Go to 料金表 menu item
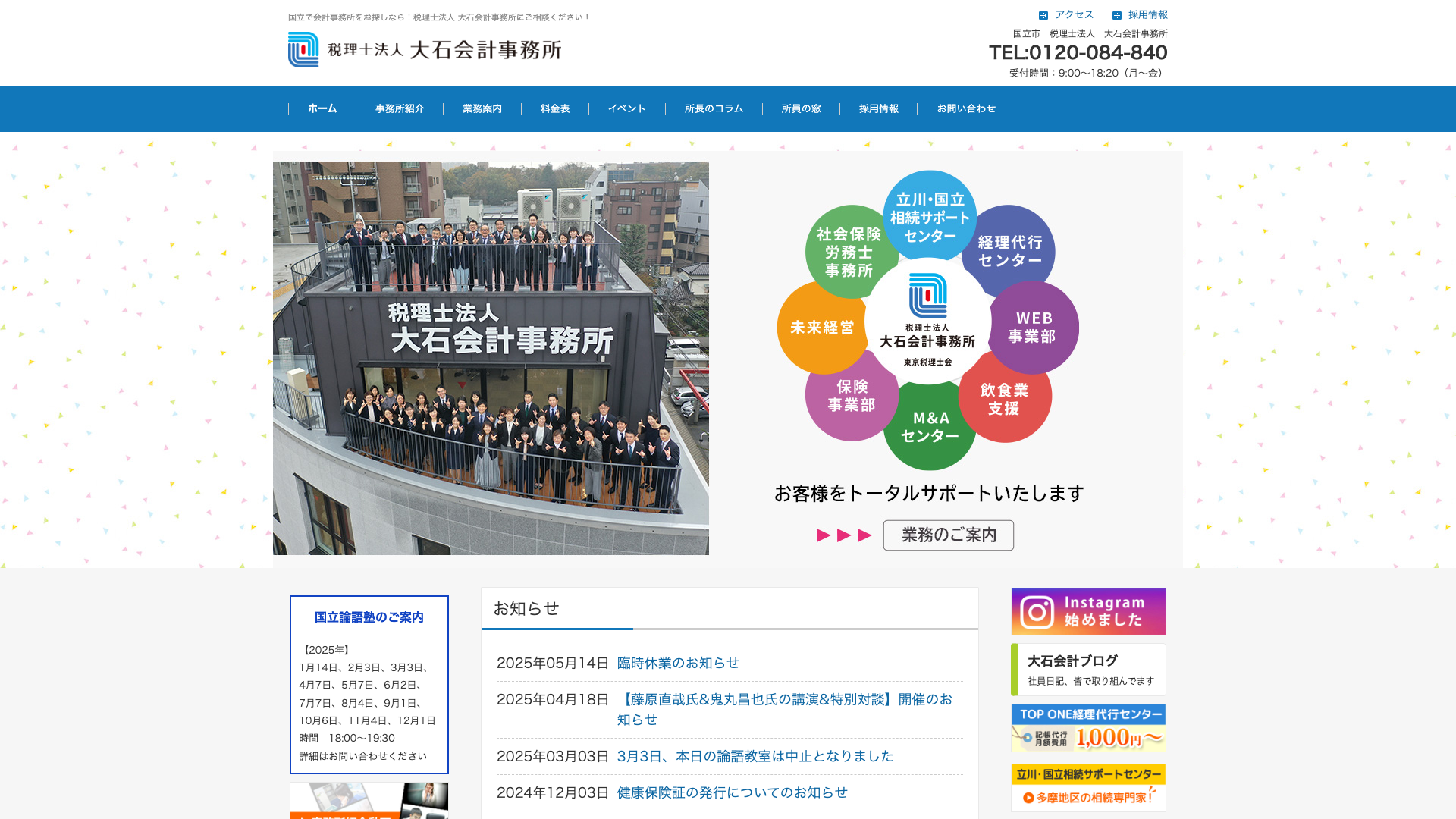The height and width of the screenshot is (819, 1456). (x=555, y=109)
